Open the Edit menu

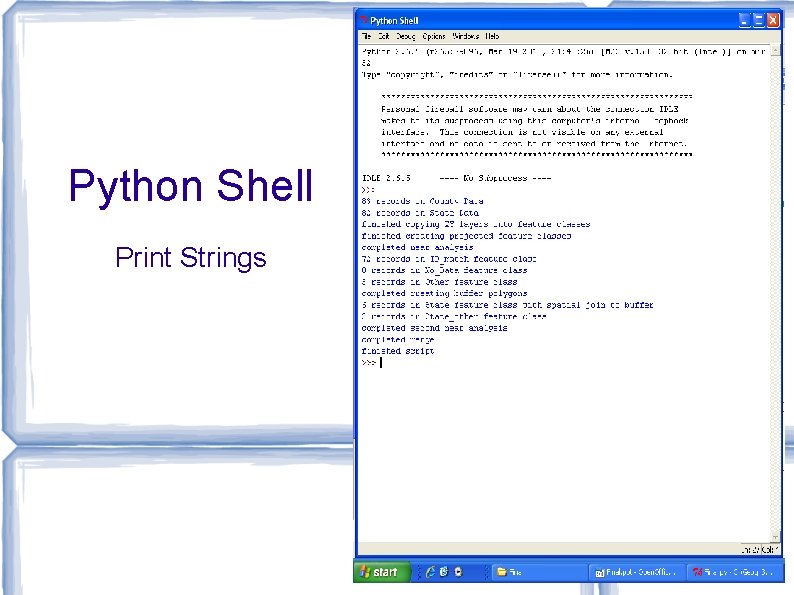[384, 36]
